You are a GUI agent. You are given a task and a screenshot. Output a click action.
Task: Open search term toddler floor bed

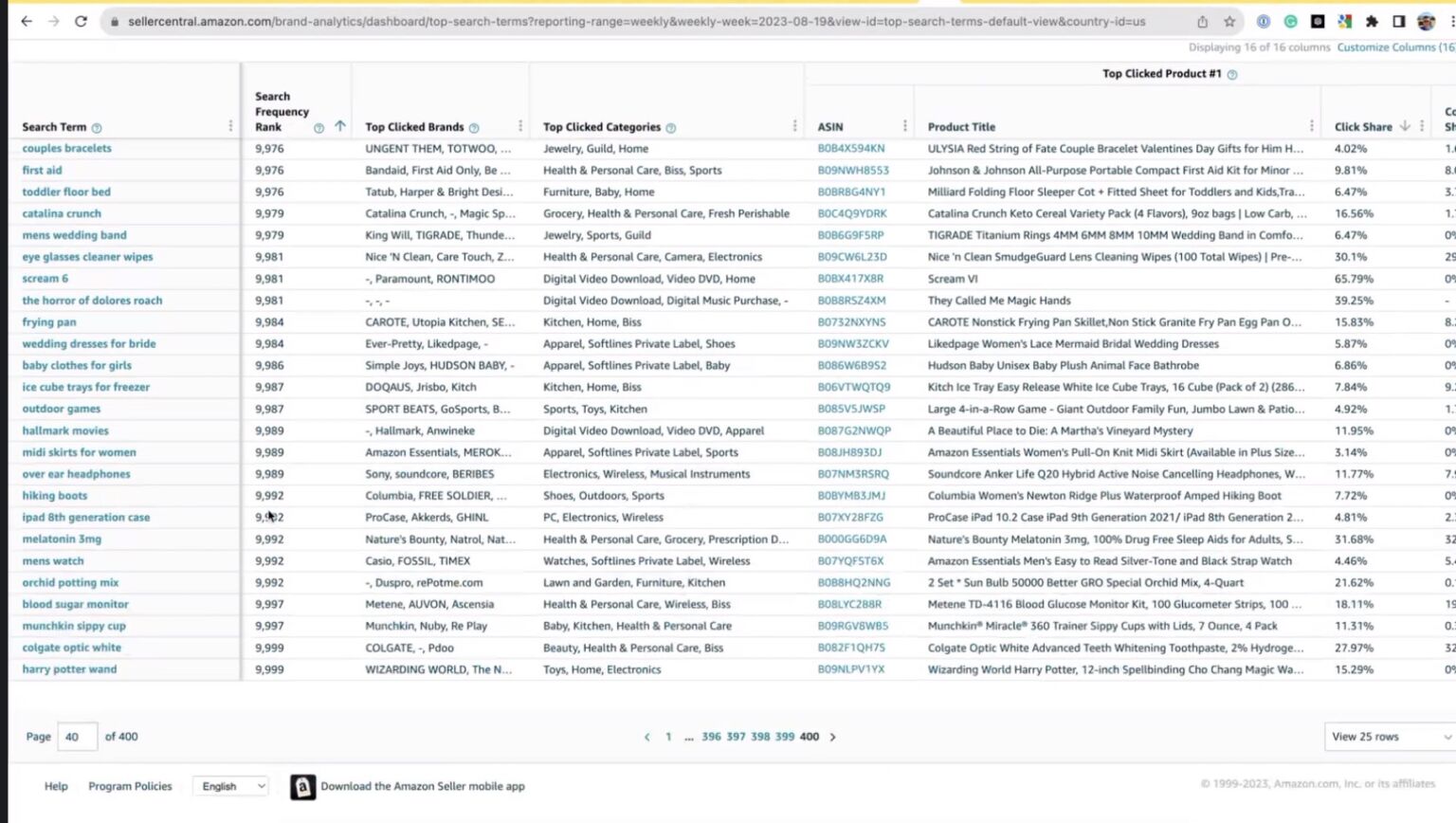click(x=66, y=192)
